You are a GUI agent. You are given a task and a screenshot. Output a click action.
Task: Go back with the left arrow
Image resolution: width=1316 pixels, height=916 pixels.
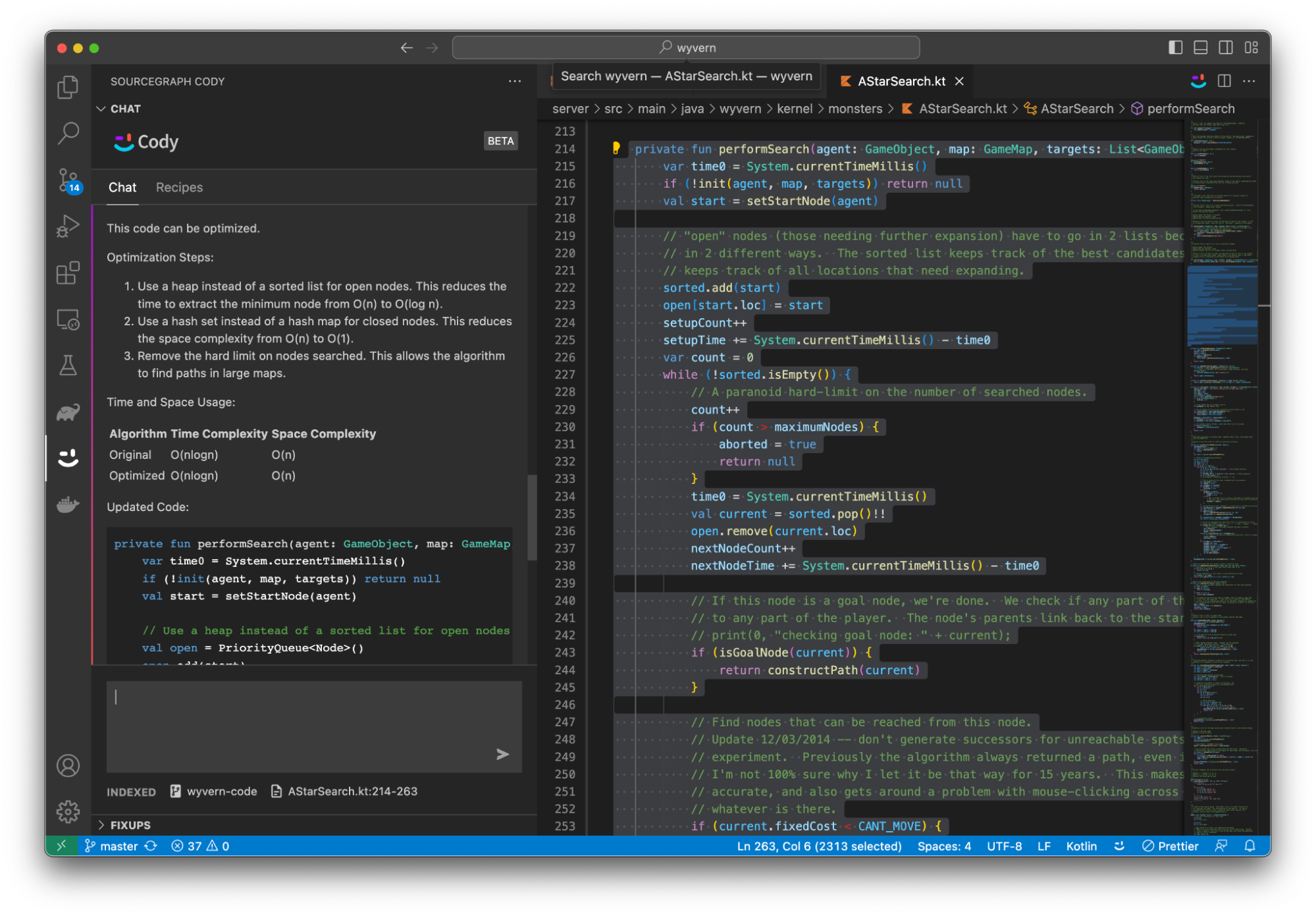click(x=407, y=47)
